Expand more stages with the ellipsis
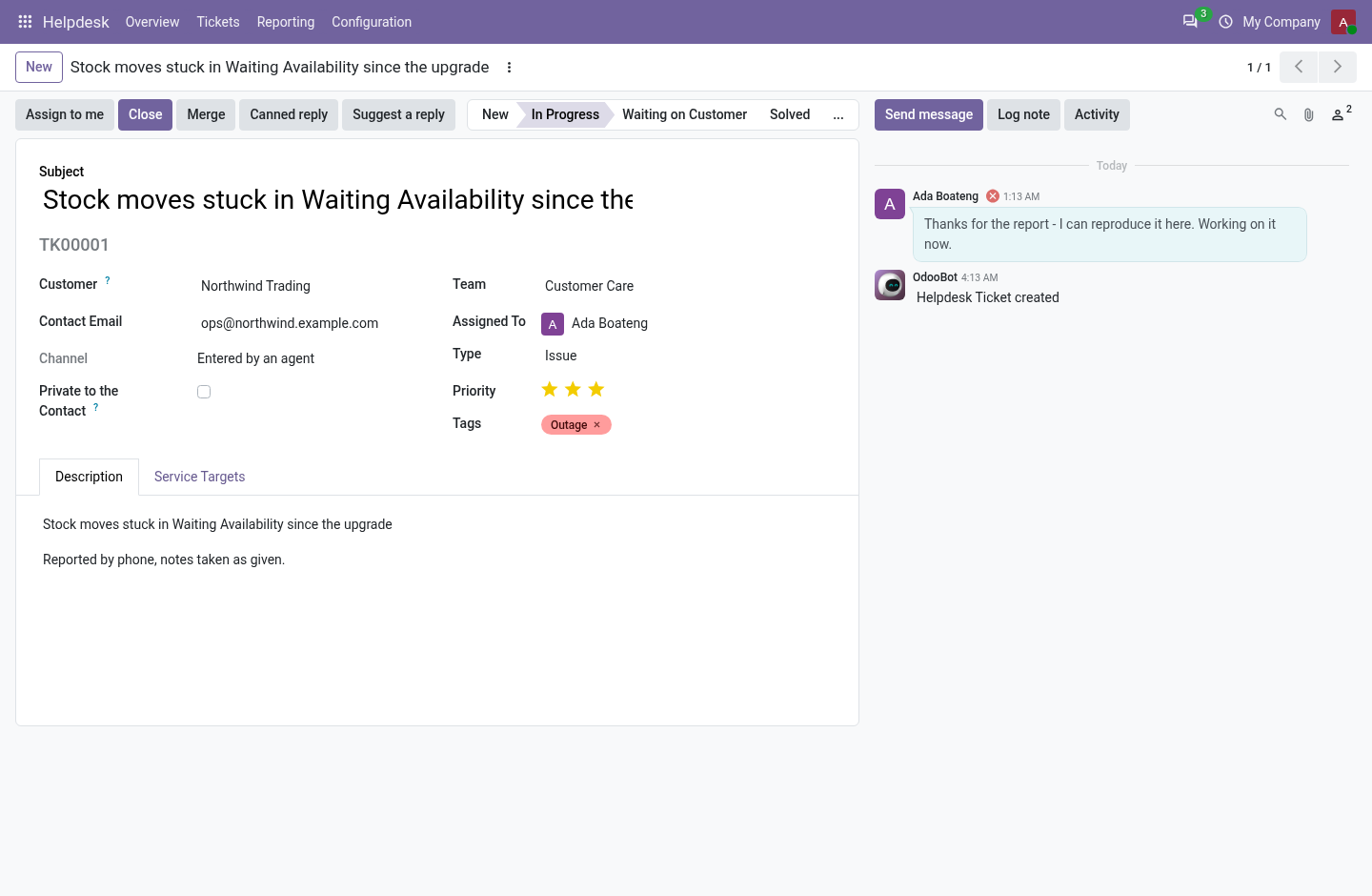1372x896 pixels. coord(838,114)
